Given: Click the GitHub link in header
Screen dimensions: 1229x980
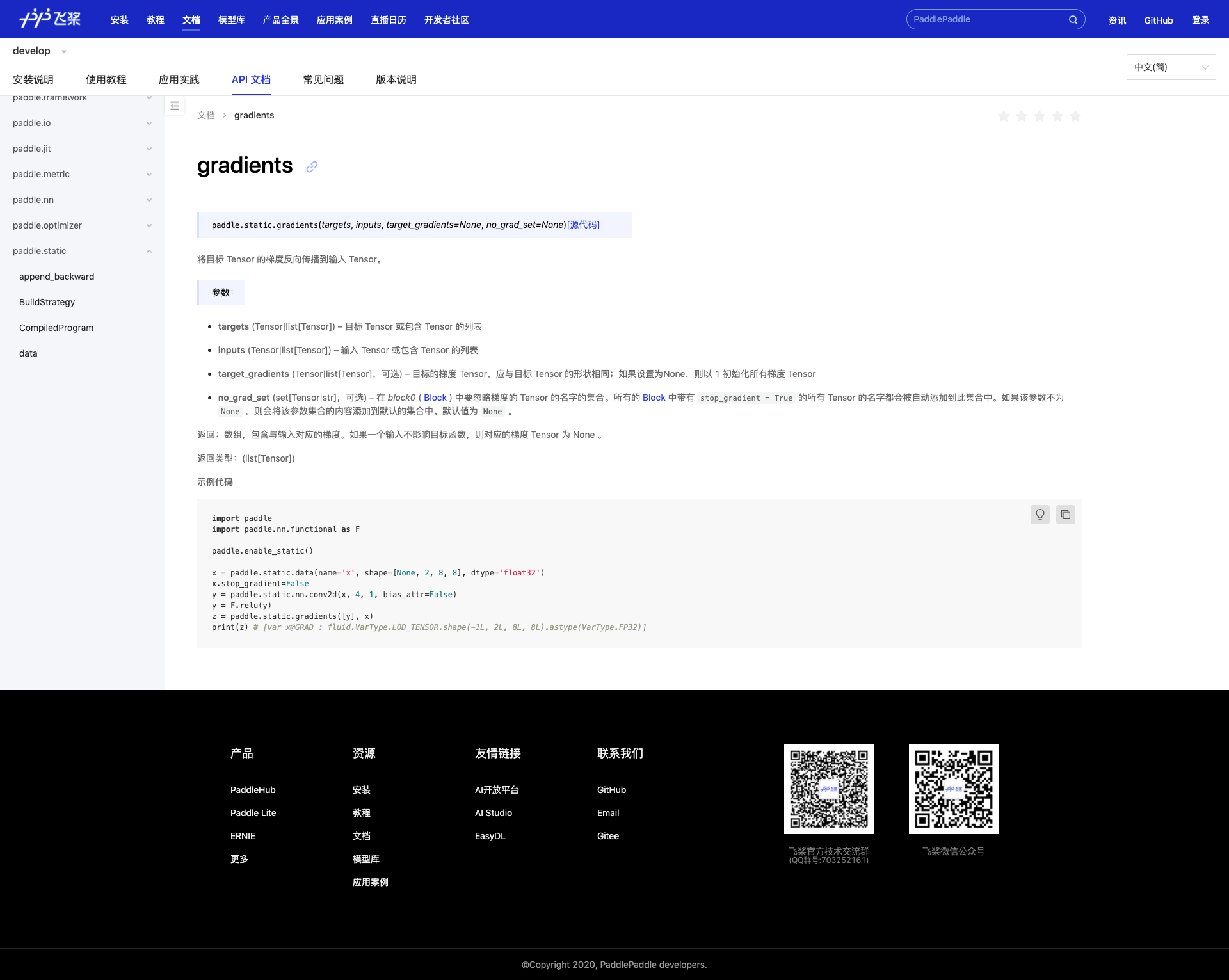Looking at the screenshot, I should pos(1158,20).
